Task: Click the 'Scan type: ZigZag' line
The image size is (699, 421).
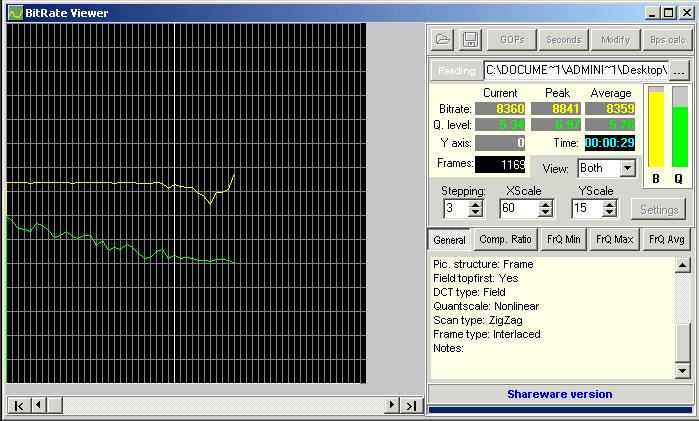Action: (x=478, y=320)
